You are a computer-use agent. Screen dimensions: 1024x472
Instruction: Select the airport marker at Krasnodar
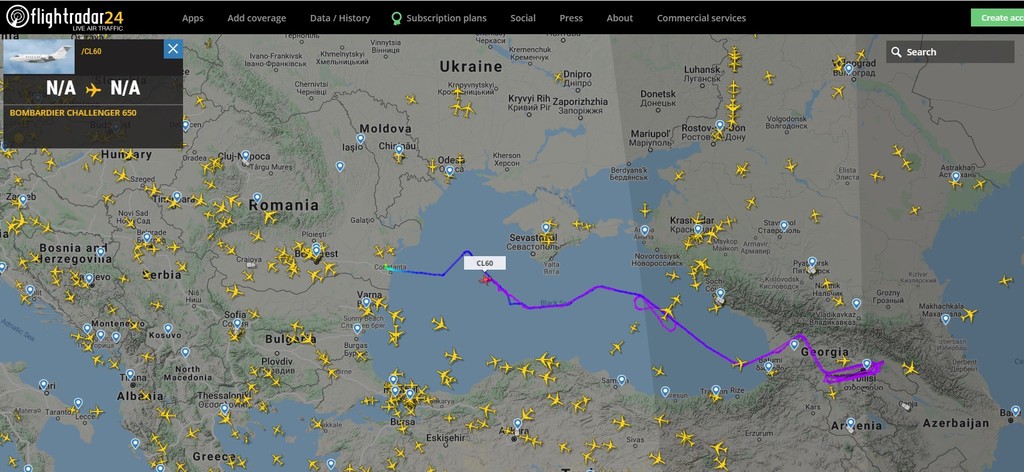[698, 230]
